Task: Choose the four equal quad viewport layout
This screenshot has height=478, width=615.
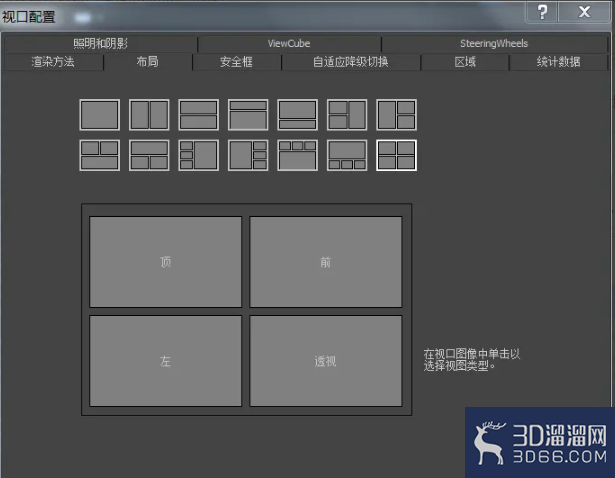Action: point(396,155)
